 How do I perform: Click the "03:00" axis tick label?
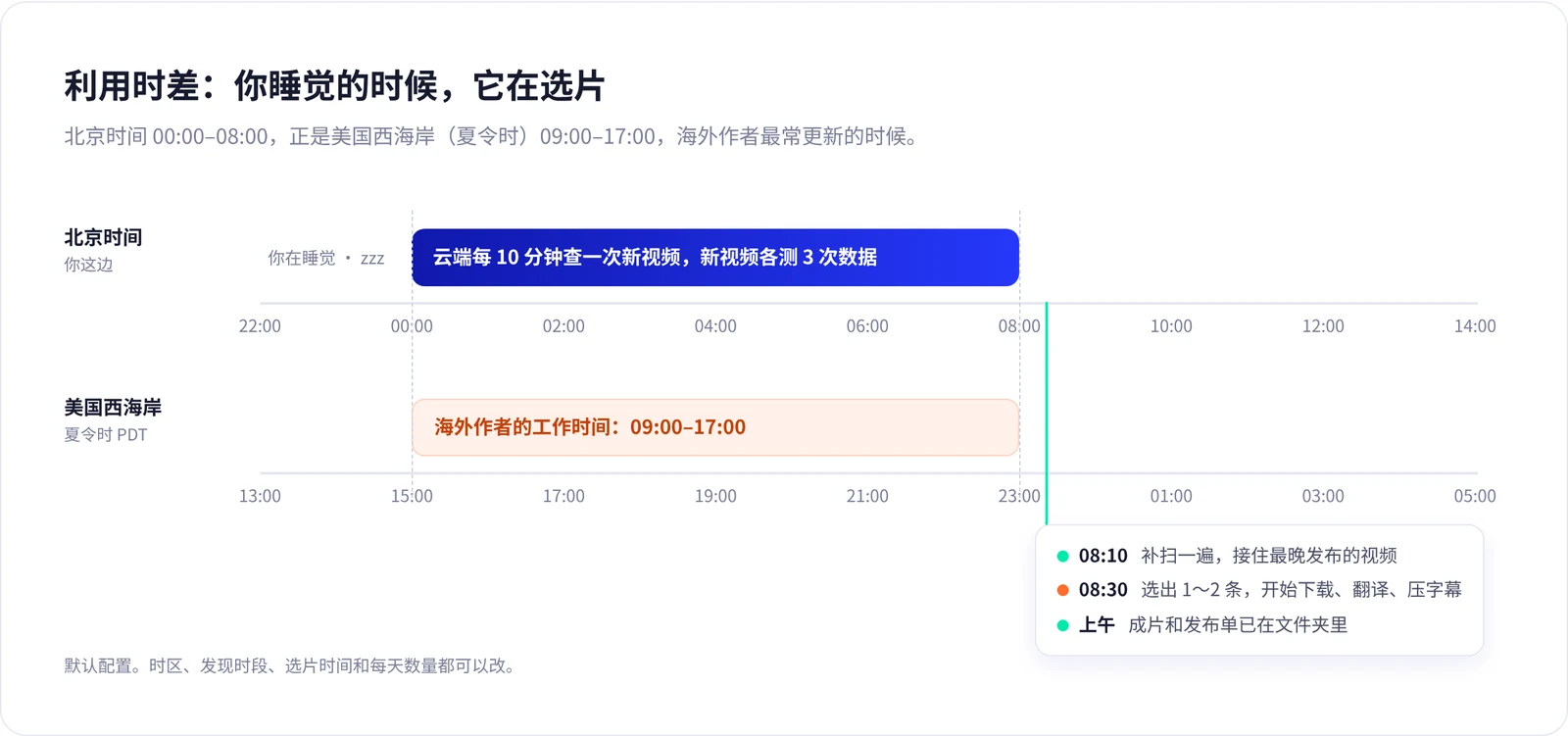[x=1323, y=496]
